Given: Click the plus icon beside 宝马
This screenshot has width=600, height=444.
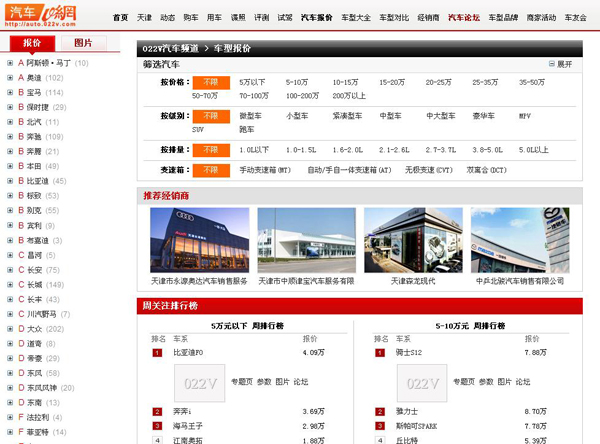Looking at the screenshot, I should point(9,92).
